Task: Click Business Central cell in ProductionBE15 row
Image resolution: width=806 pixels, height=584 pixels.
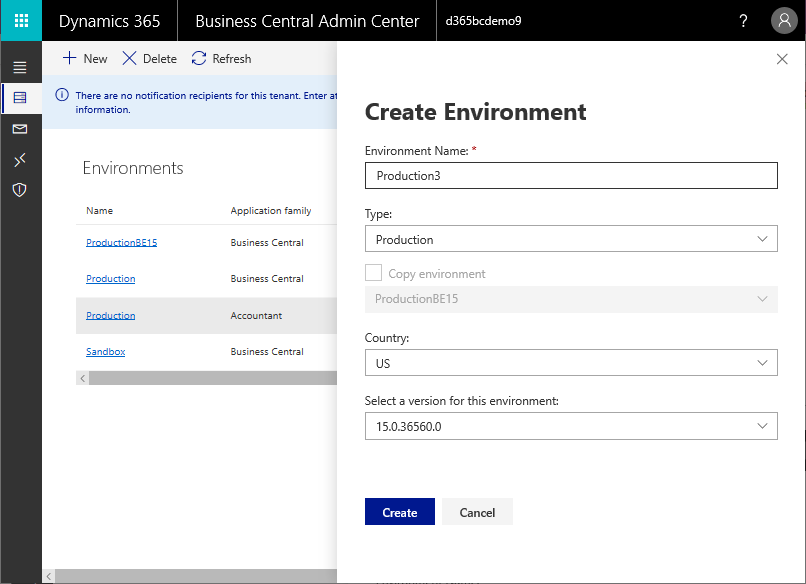Action: point(267,243)
